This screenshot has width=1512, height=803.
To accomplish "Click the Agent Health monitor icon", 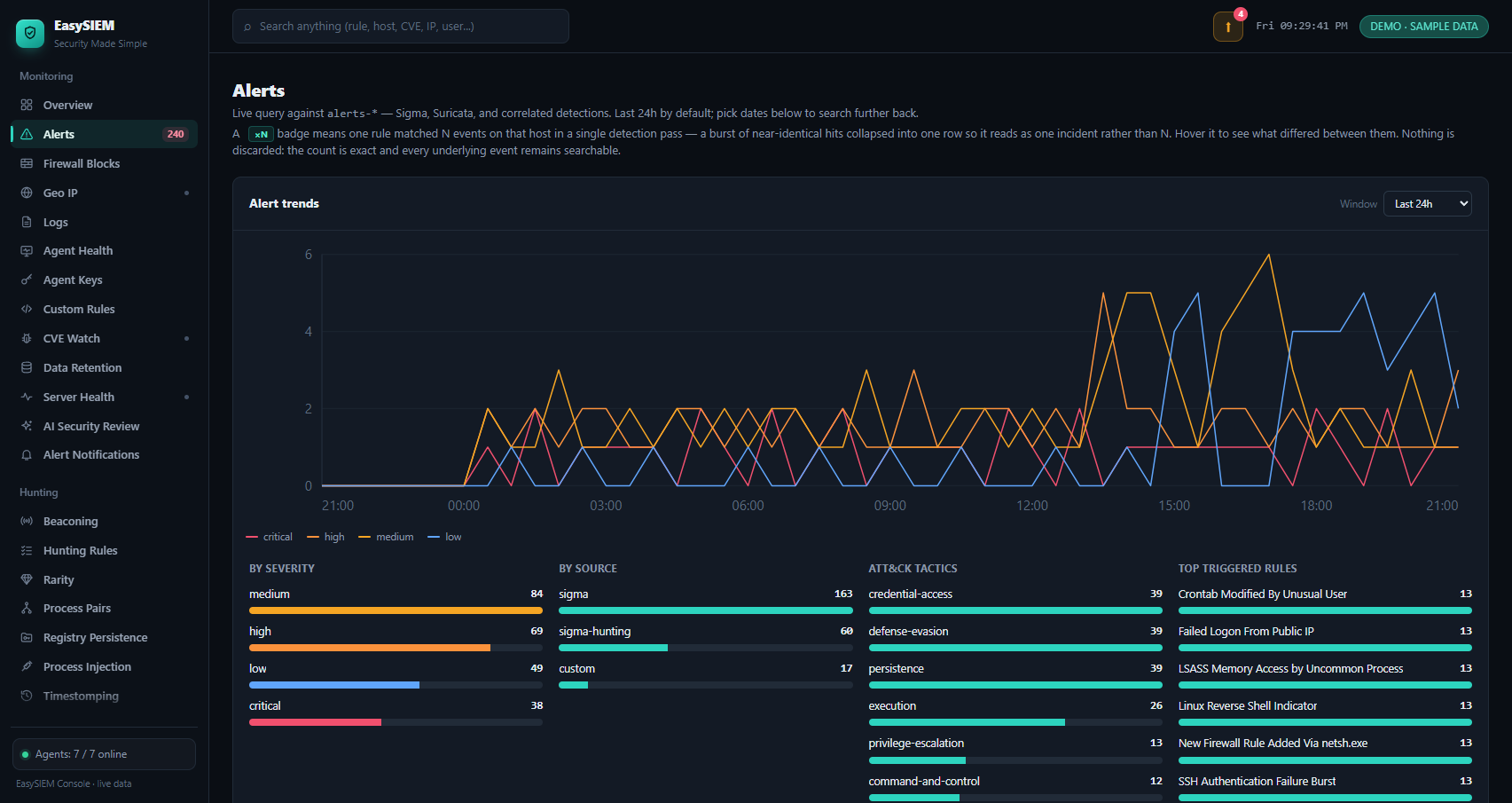I will (x=27, y=251).
